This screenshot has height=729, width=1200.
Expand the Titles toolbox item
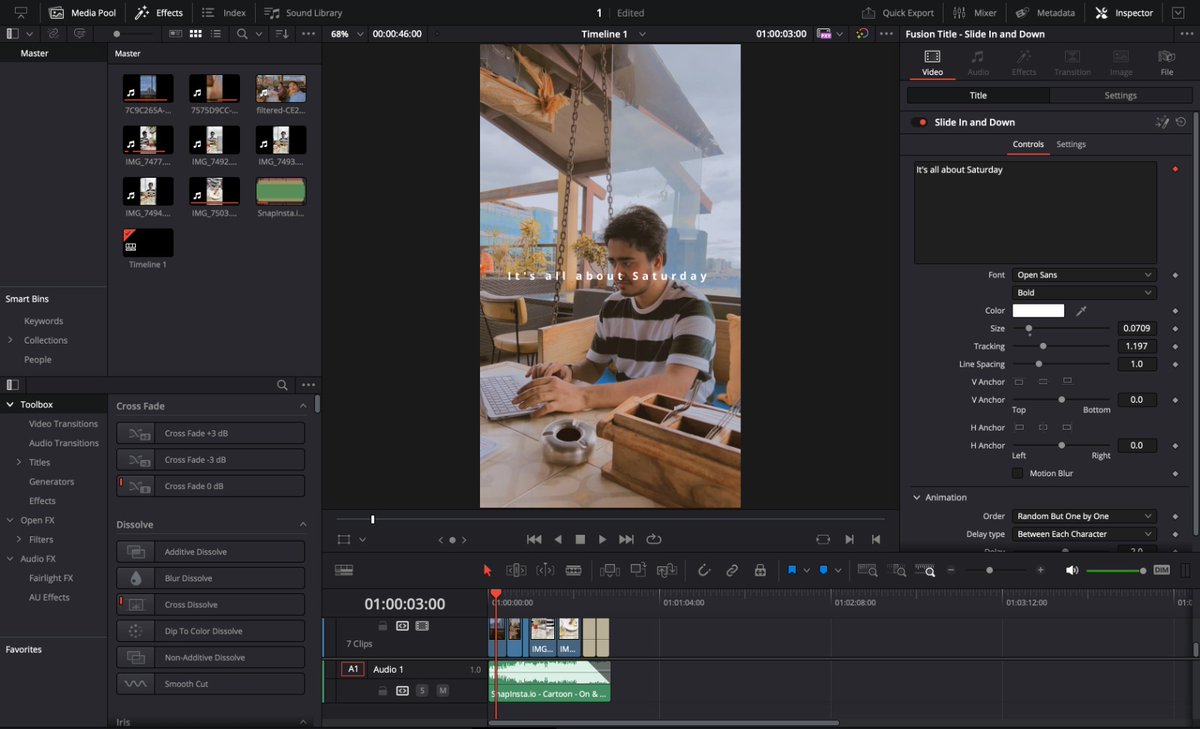(18, 462)
